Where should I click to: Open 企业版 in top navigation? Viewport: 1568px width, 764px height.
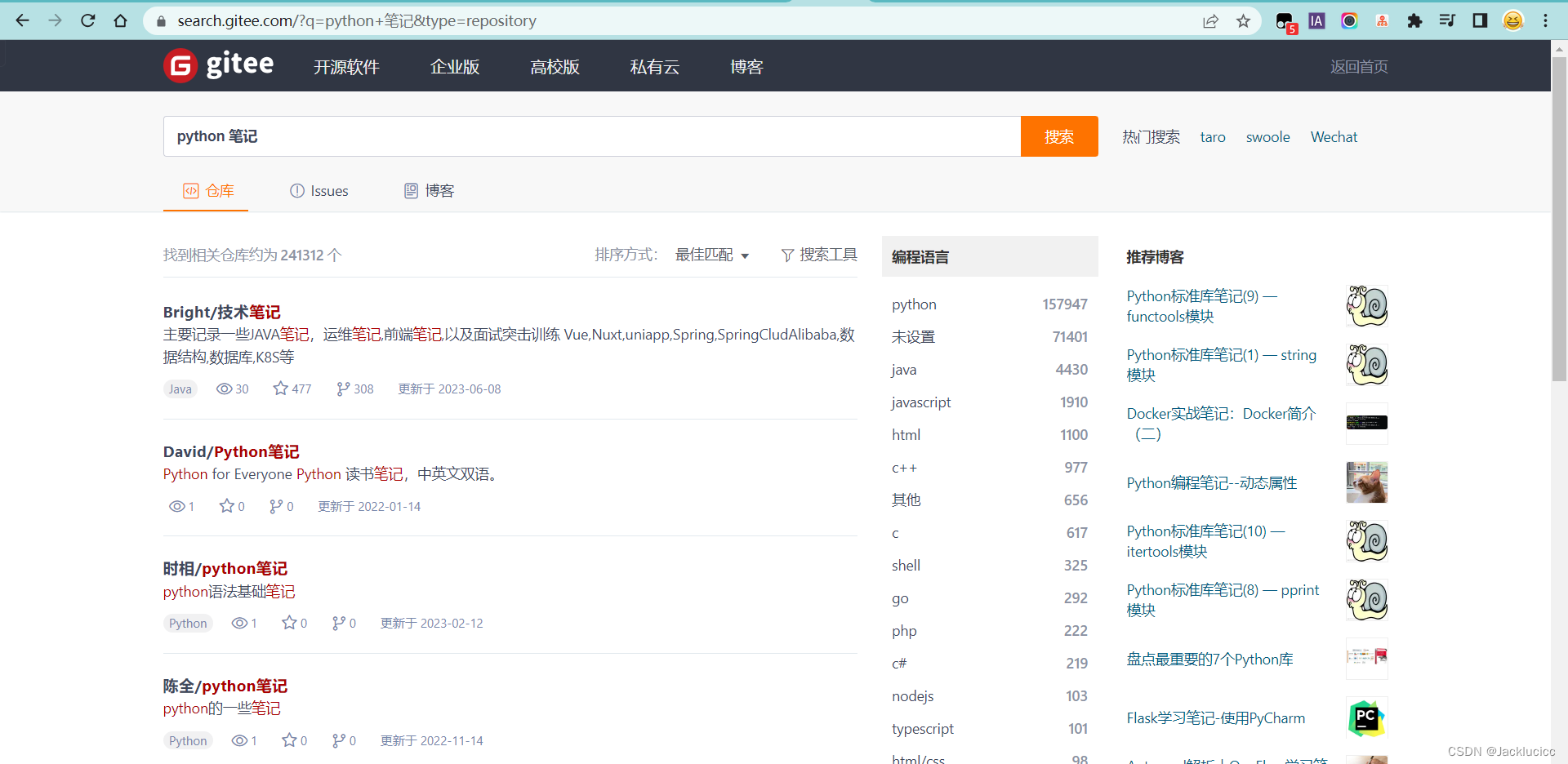click(x=455, y=67)
